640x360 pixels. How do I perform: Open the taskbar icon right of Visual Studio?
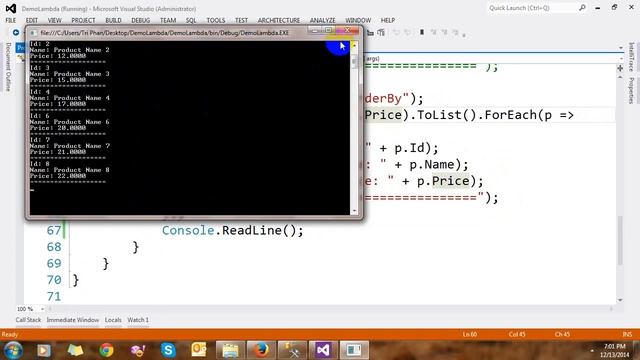click(353, 350)
